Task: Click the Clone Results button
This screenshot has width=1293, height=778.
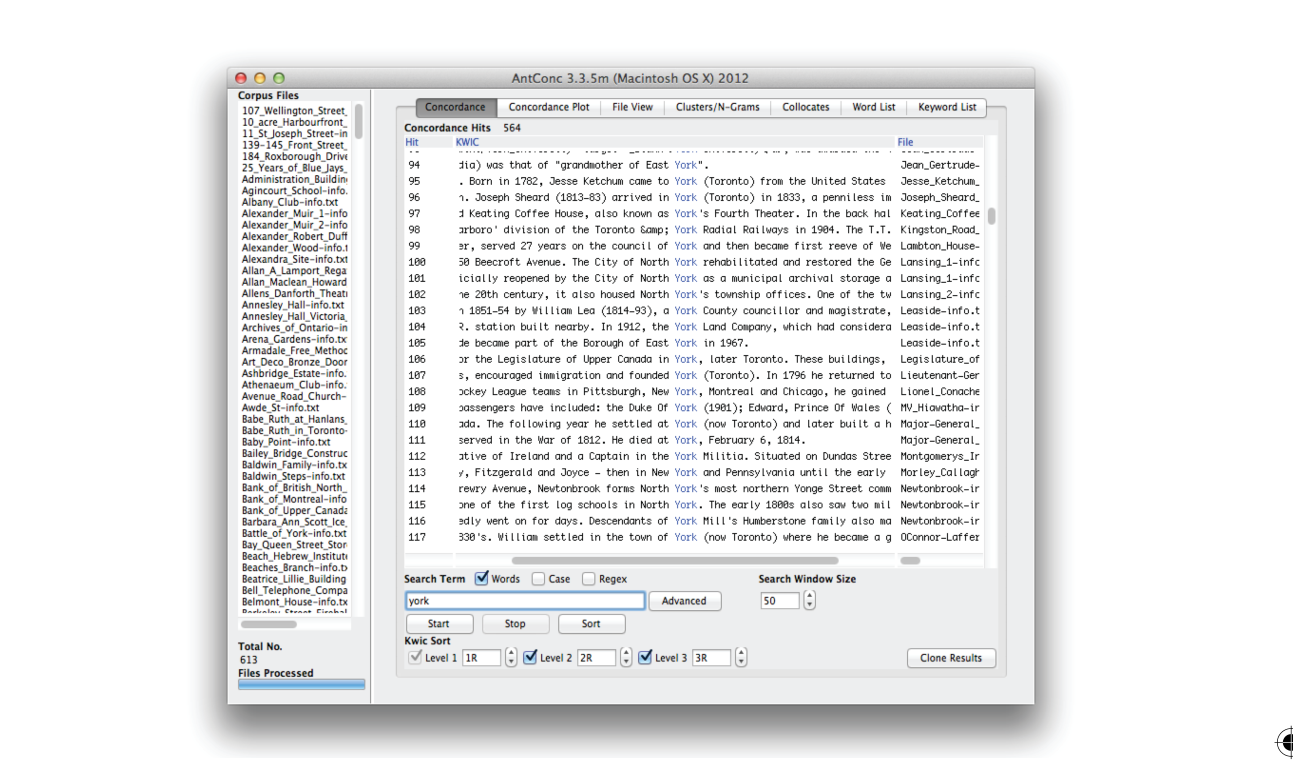Action: 951,658
